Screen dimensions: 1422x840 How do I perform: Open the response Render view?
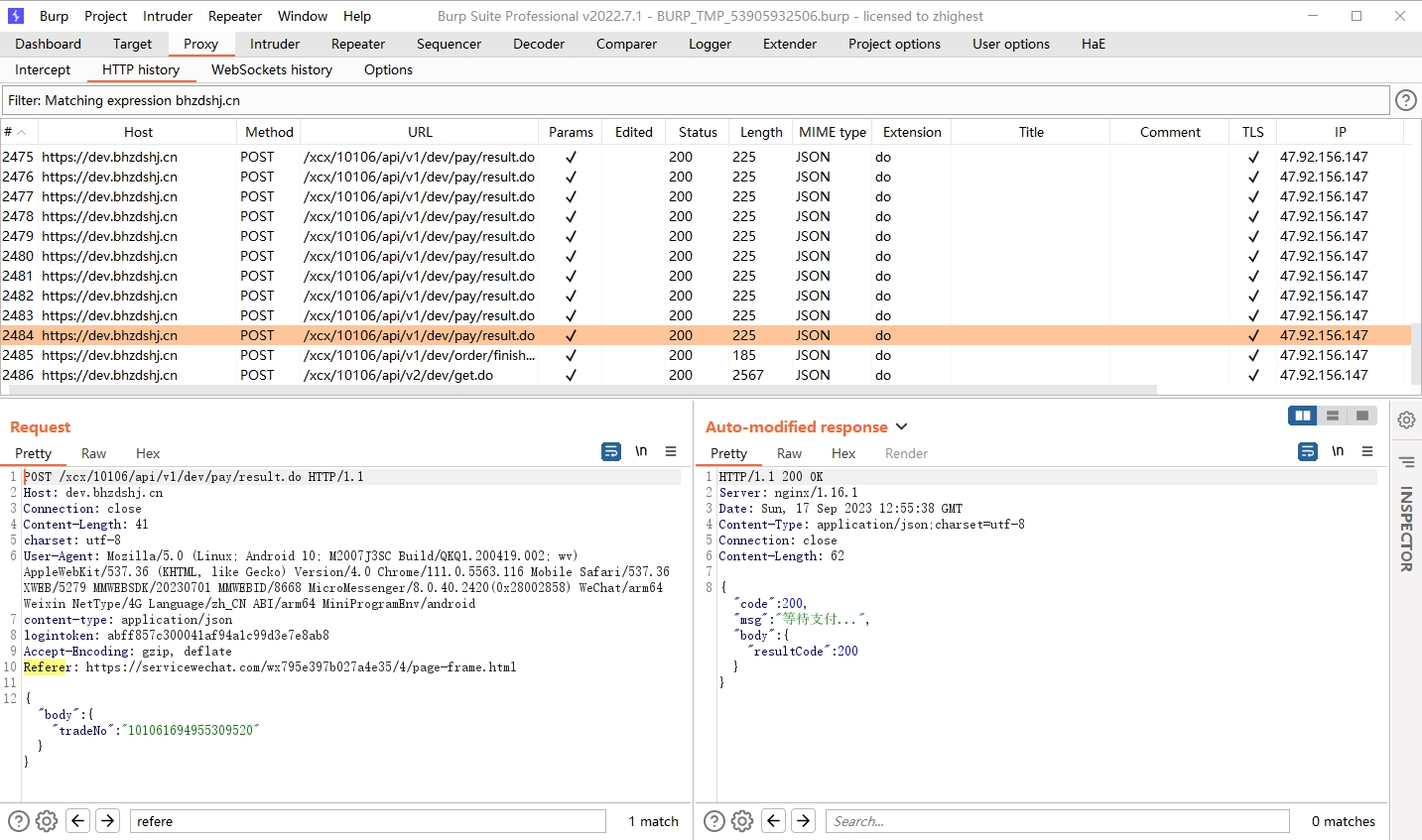click(906, 453)
